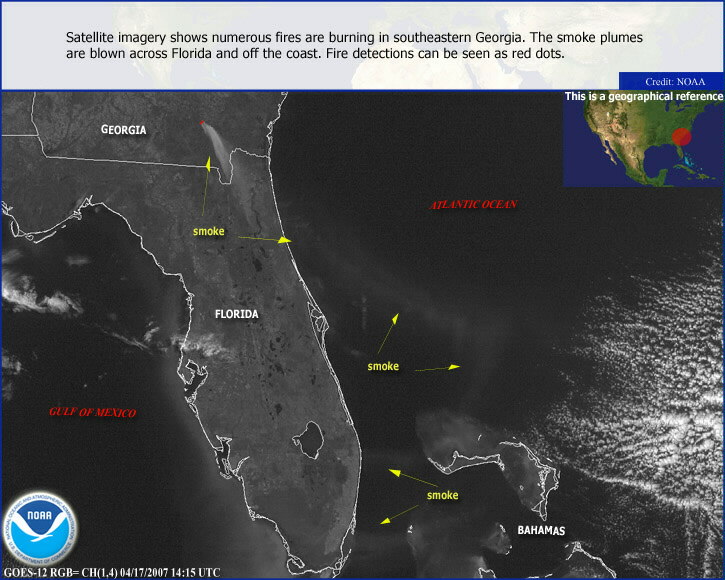Click the 'GULF OF MEXICO' label
The image size is (725, 580).
[92, 412]
